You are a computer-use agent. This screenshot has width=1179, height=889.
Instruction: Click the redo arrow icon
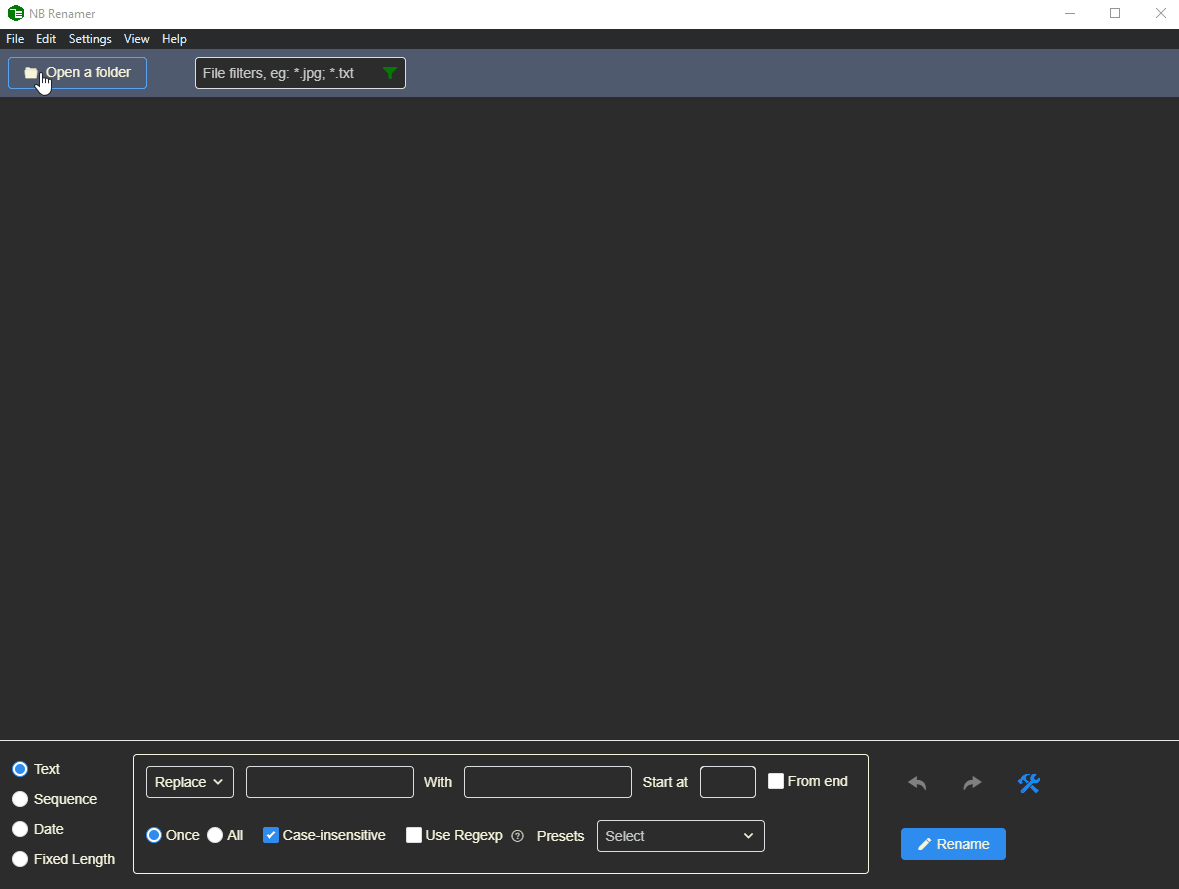[x=972, y=783]
